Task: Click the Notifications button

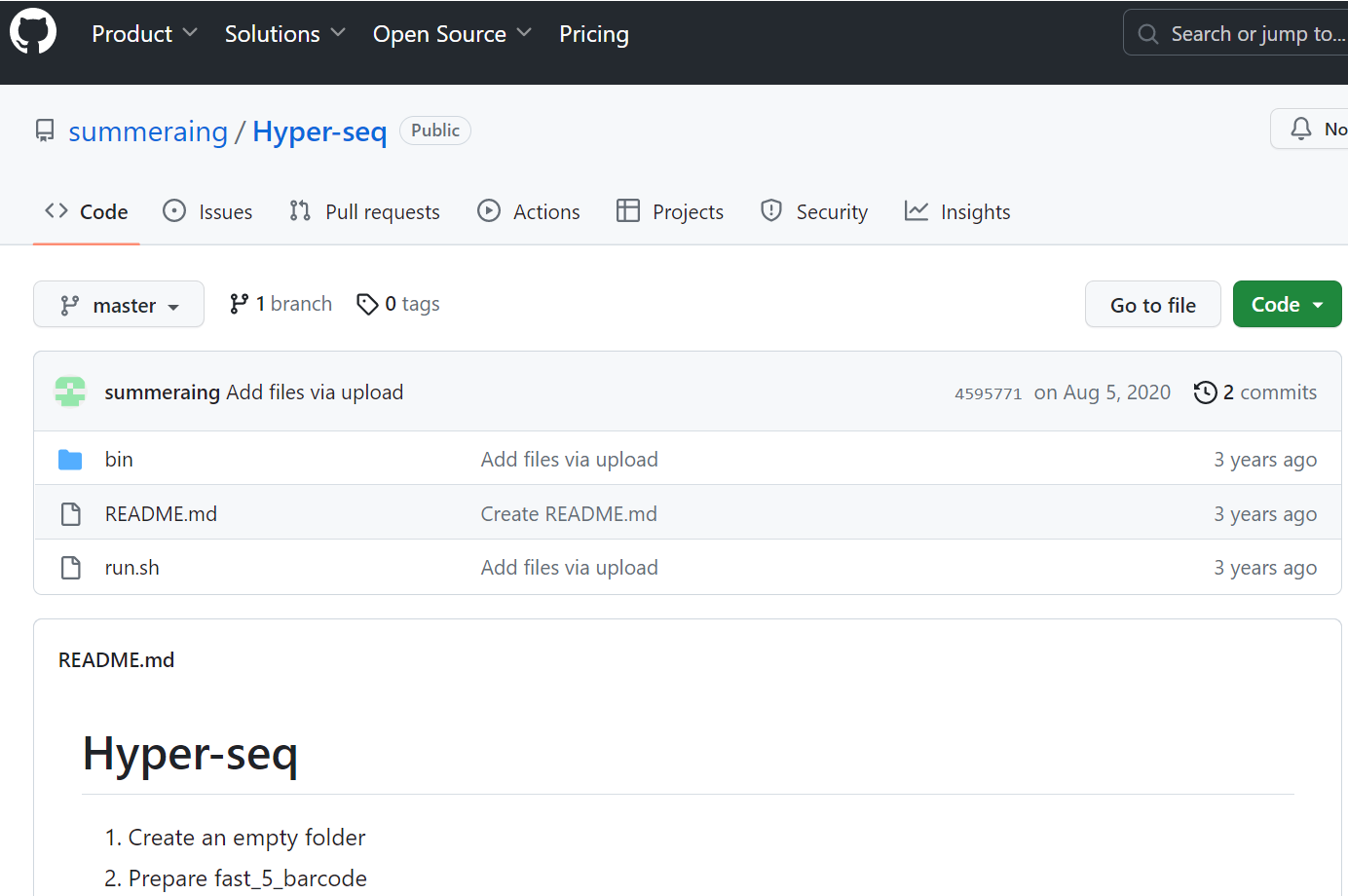Action: coord(1309,129)
